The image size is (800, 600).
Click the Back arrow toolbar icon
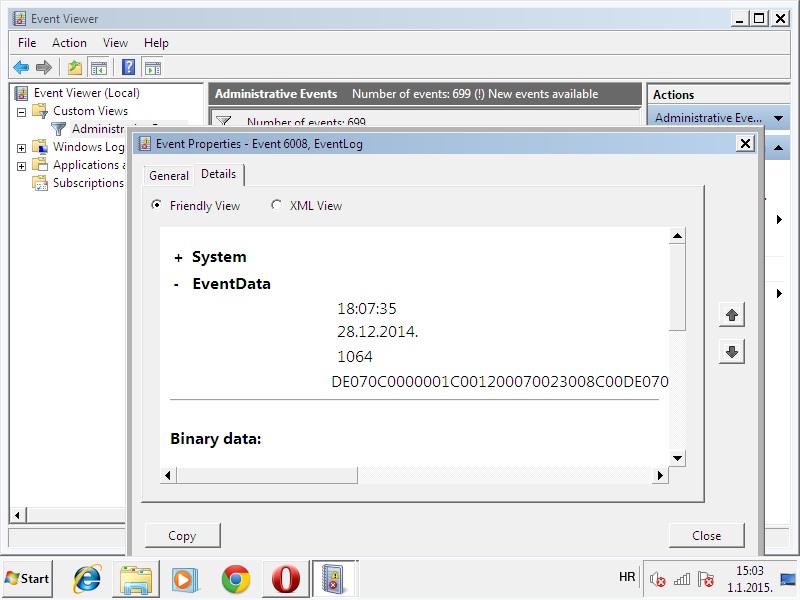pos(21,67)
